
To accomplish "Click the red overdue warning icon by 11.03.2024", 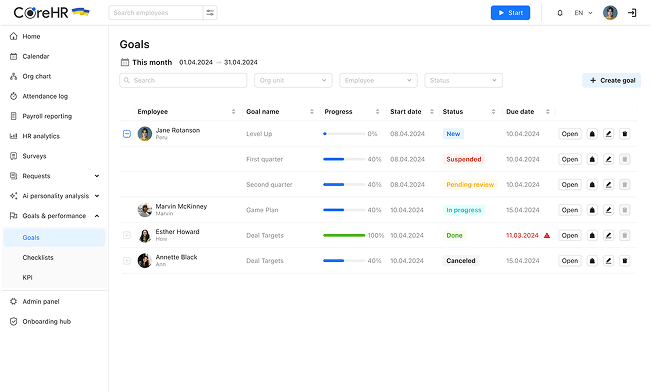I will pyautogui.click(x=547, y=235).
